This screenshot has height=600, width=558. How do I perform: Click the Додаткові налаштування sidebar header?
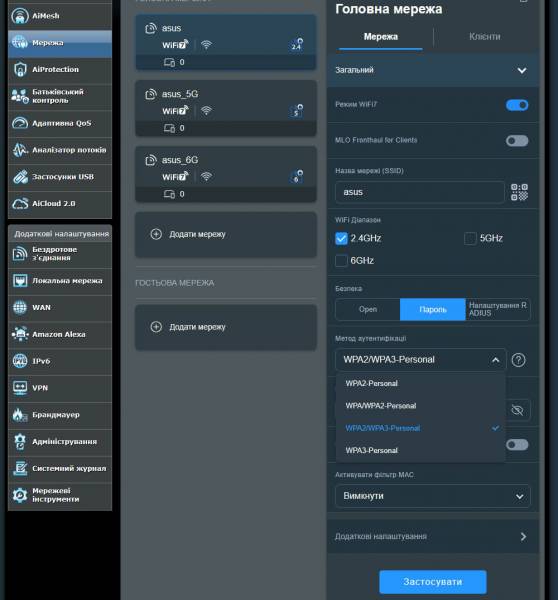[60, 234]
